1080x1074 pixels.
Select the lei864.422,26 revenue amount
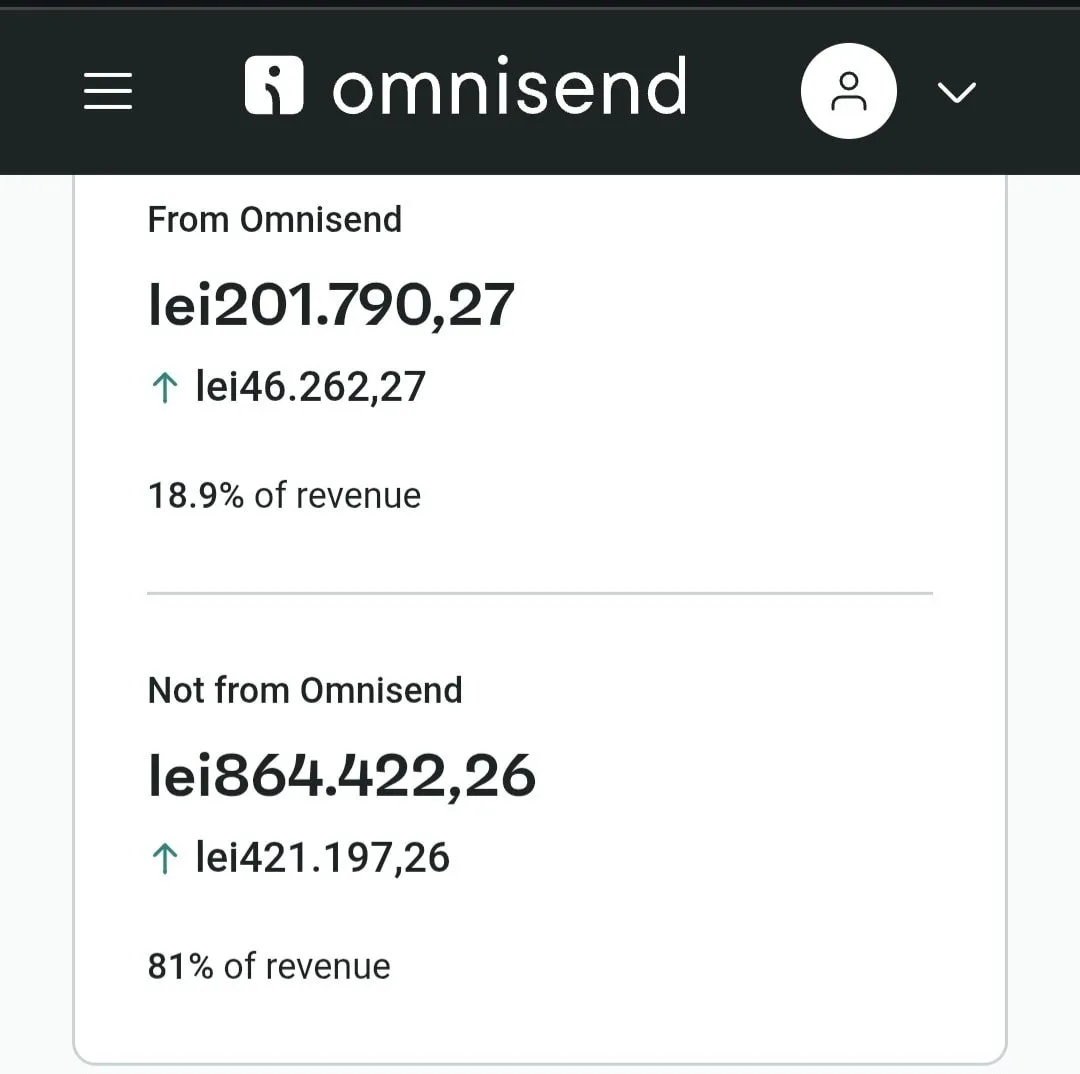coord(342,776)
